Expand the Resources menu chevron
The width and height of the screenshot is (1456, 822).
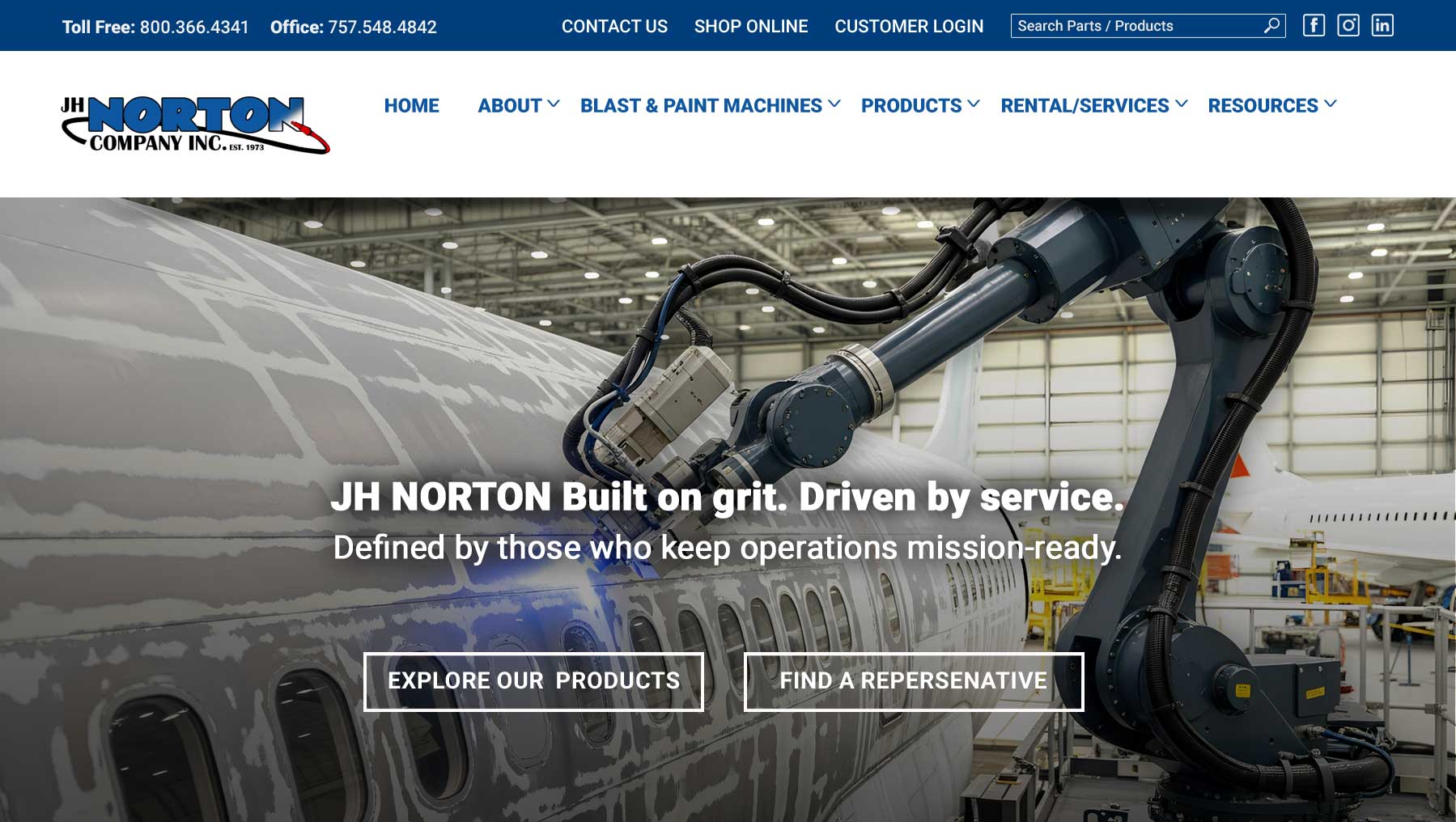pos(1331,104)
